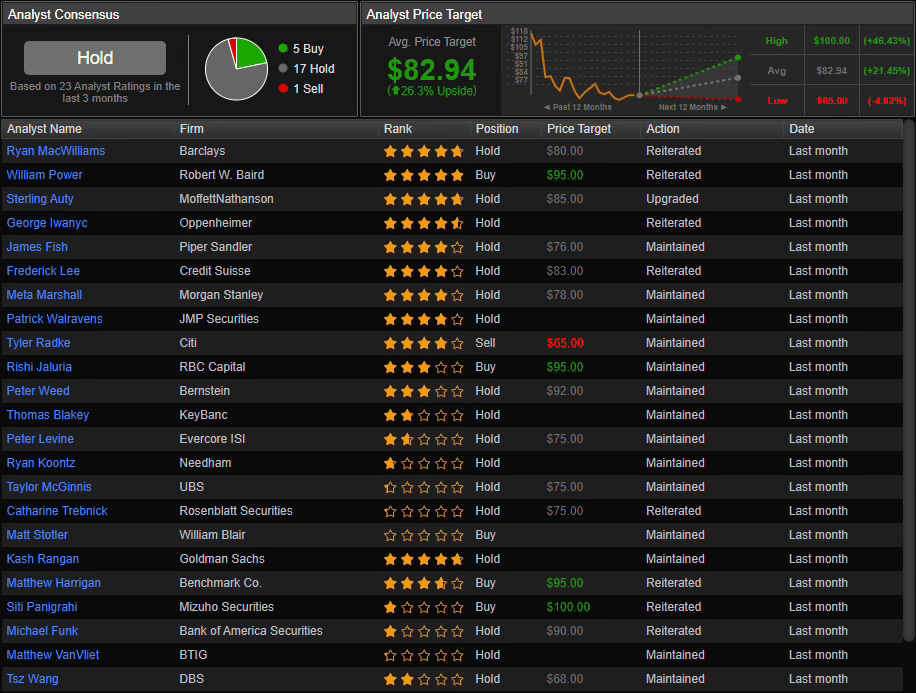The width and height of the screenshot is (916, 693).
Task: Open Tsz Wang analyst link
Action: [x=32, y=678]
